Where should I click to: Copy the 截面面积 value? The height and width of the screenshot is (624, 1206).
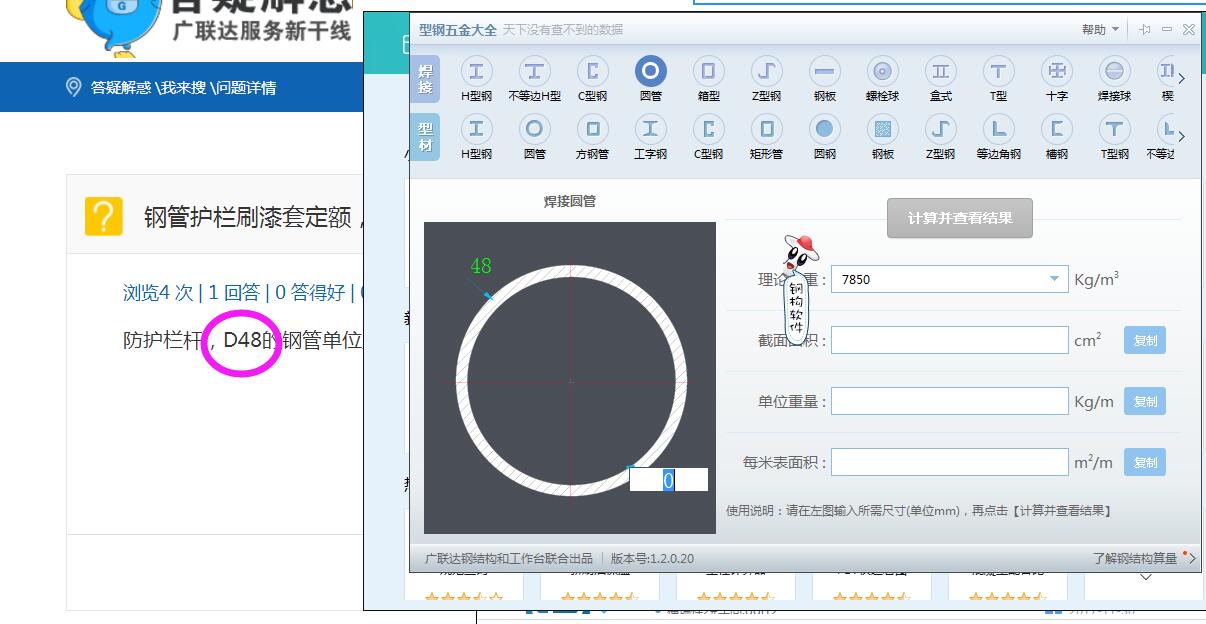[x=1145, y=340]
